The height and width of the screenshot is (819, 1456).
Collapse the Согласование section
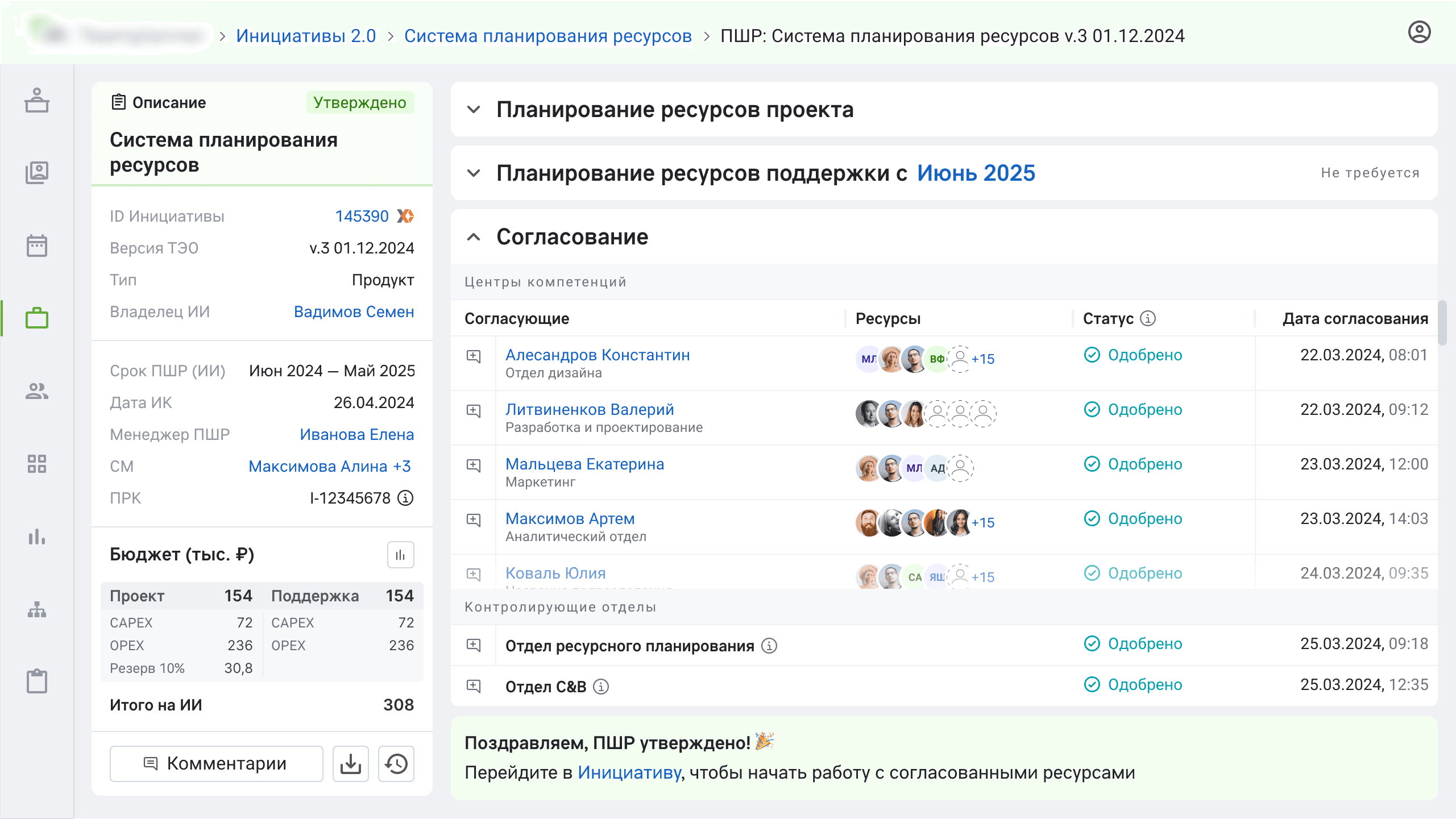pyautogui.click(x=474, y=236)
